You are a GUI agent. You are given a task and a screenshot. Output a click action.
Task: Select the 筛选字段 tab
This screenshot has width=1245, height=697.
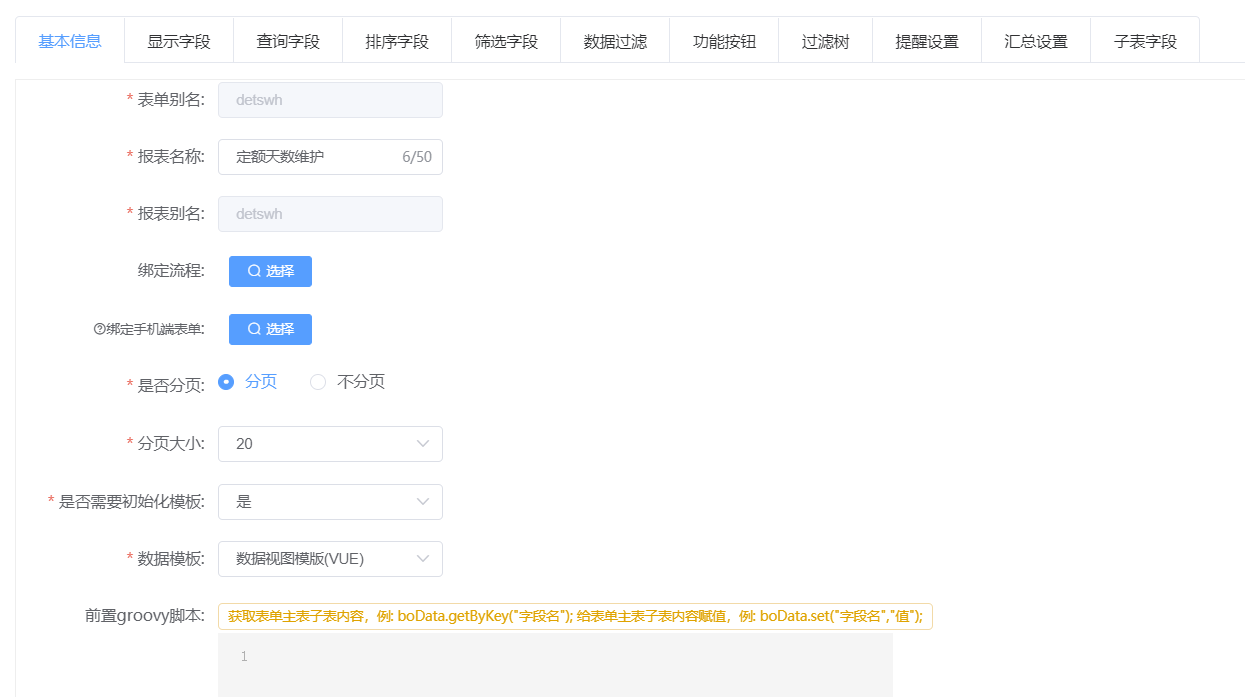(506, 41)
